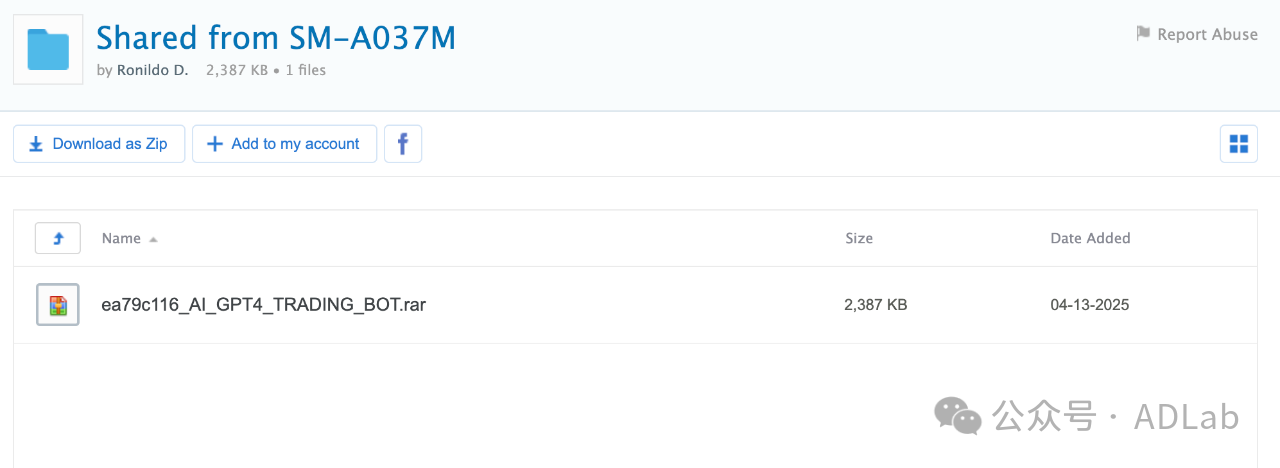
Task: Click the Shared from SM-A037M folder title
Action: point(276,38)
